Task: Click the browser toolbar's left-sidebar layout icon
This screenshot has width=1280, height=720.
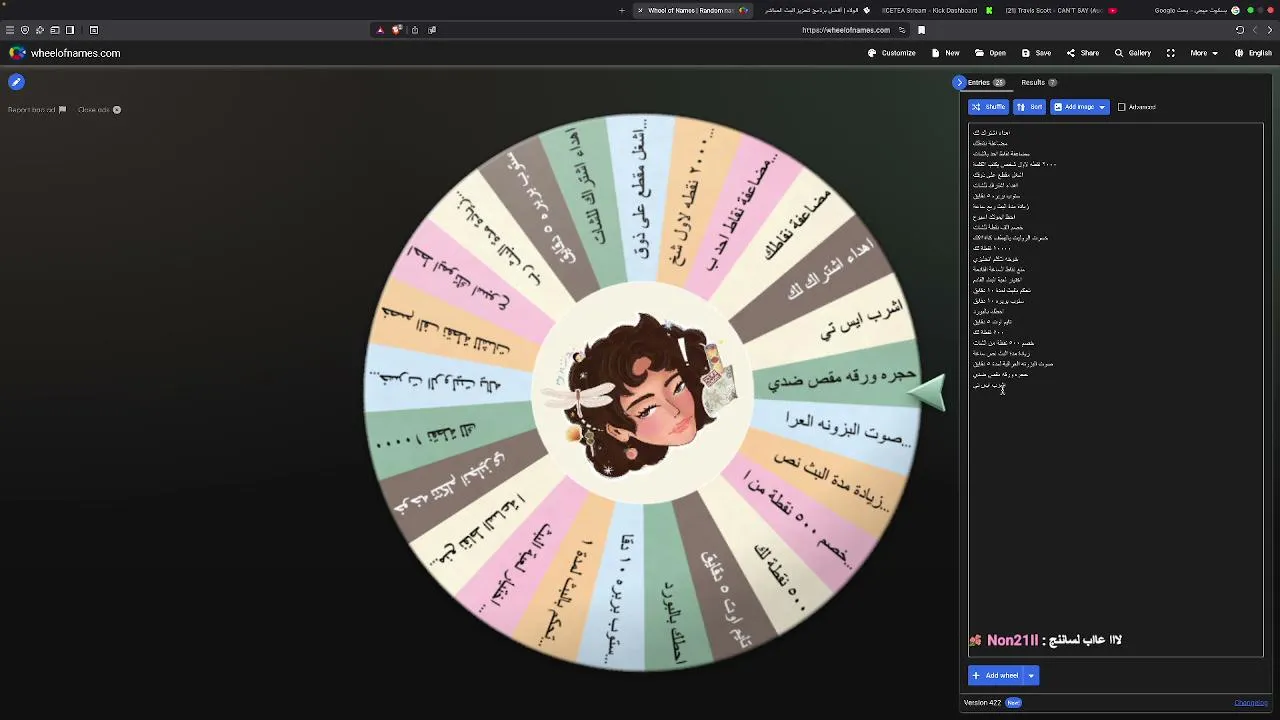Action: [55, 30]
